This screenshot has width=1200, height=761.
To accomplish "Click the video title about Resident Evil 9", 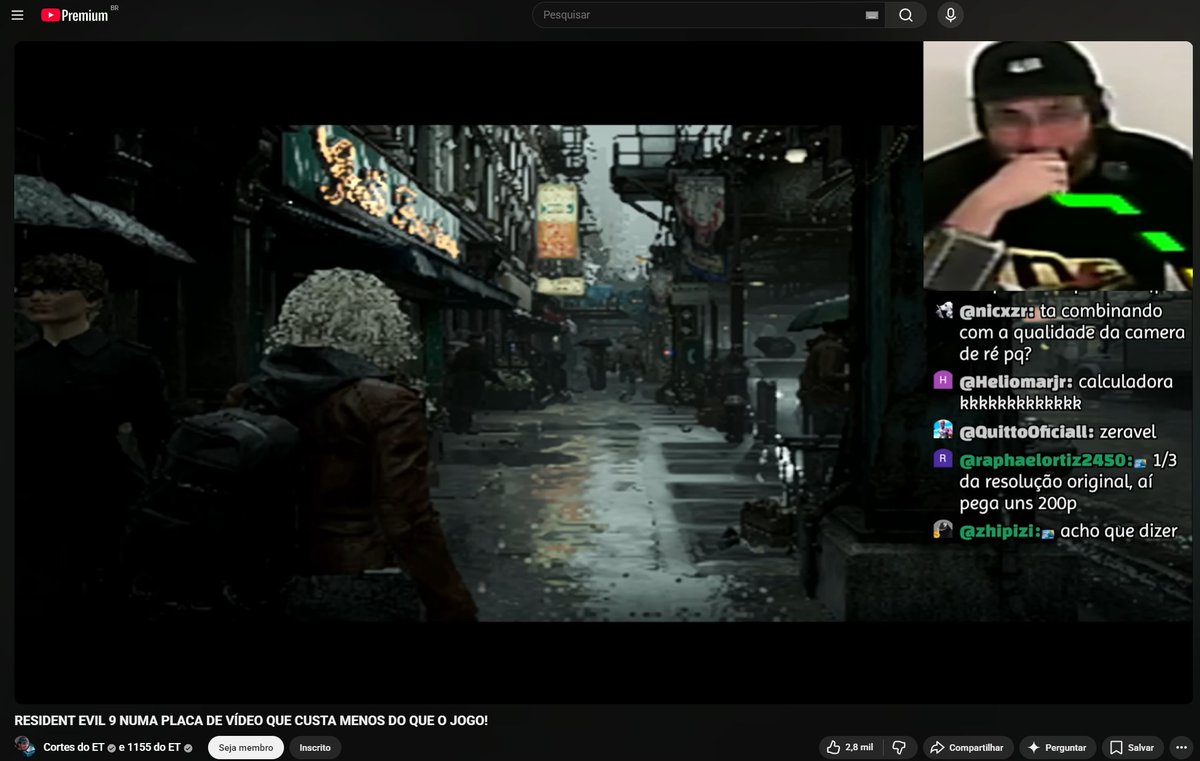I will (251, 720).
